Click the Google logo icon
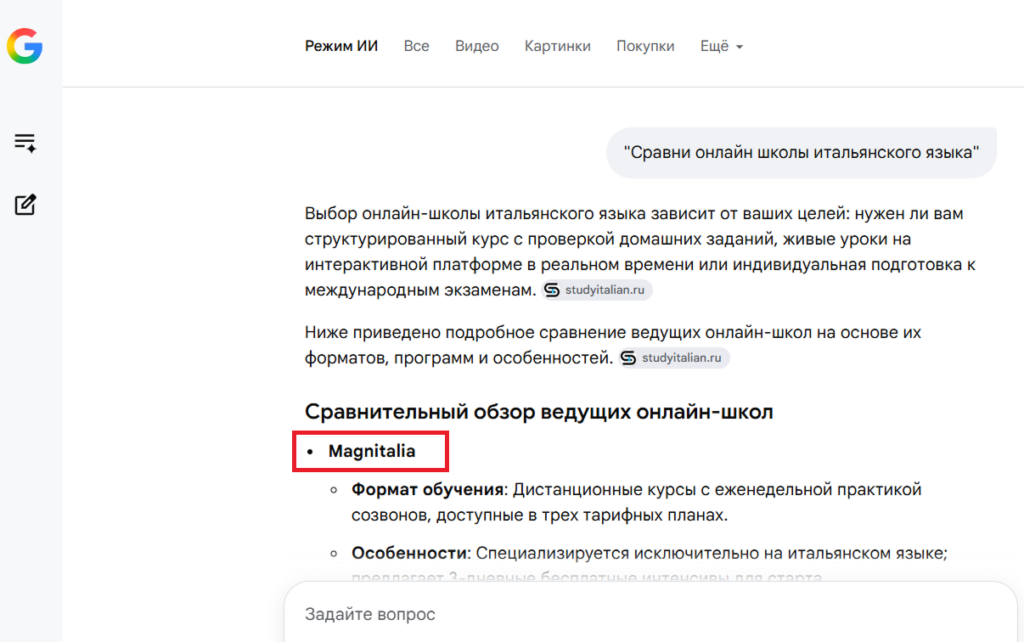Screen dimensions: 1024x642 pos(25,46)
